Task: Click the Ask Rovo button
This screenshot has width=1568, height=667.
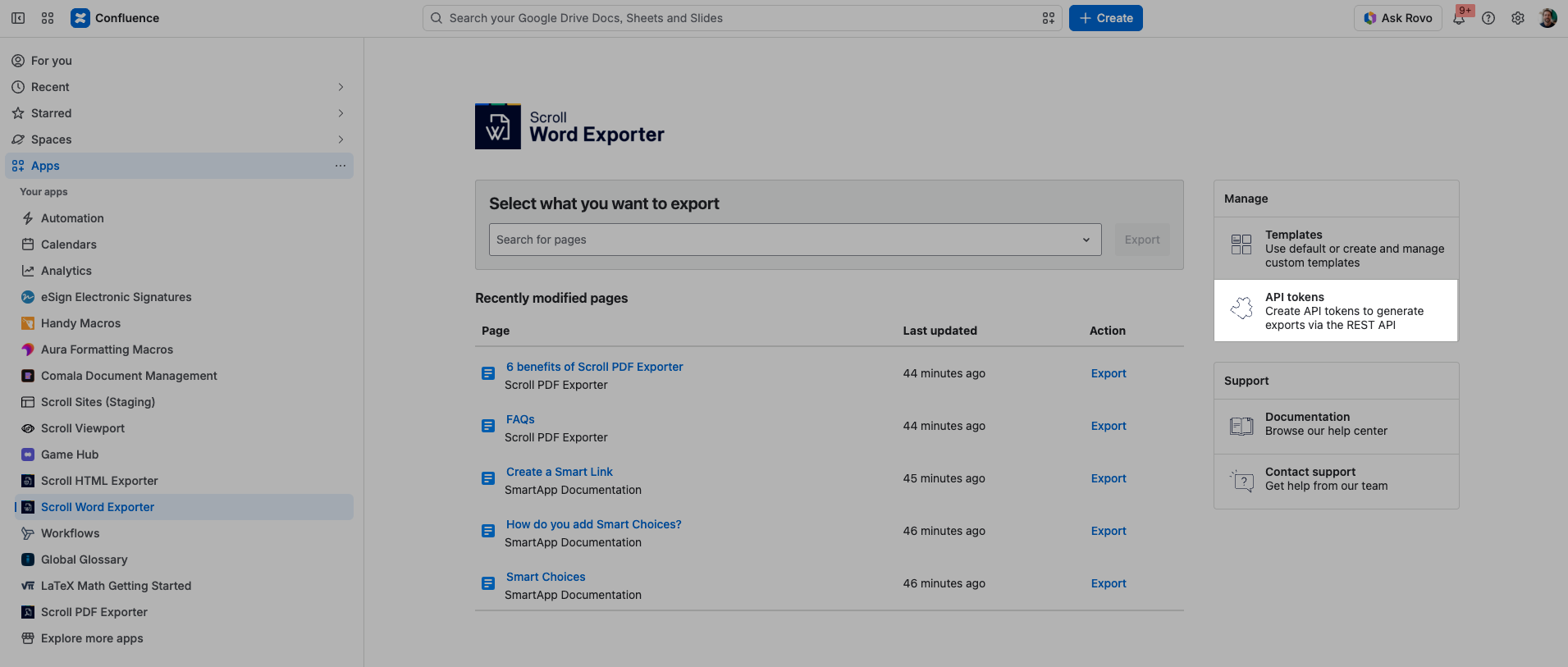Action: pyautogui.click(x=1398, y=18)
